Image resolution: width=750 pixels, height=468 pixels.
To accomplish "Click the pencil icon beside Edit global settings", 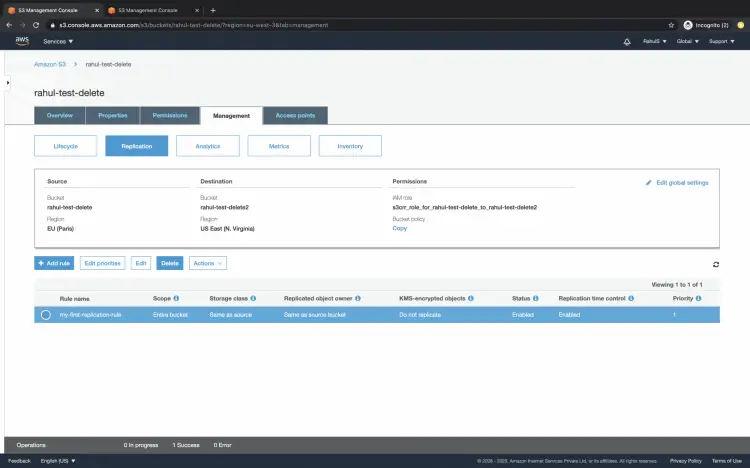I will [648, 183].
